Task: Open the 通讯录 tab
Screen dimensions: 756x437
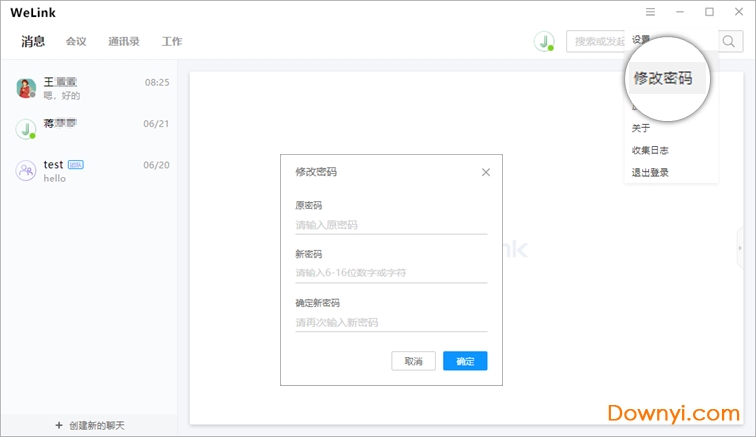Action: (x=124, y=41)
